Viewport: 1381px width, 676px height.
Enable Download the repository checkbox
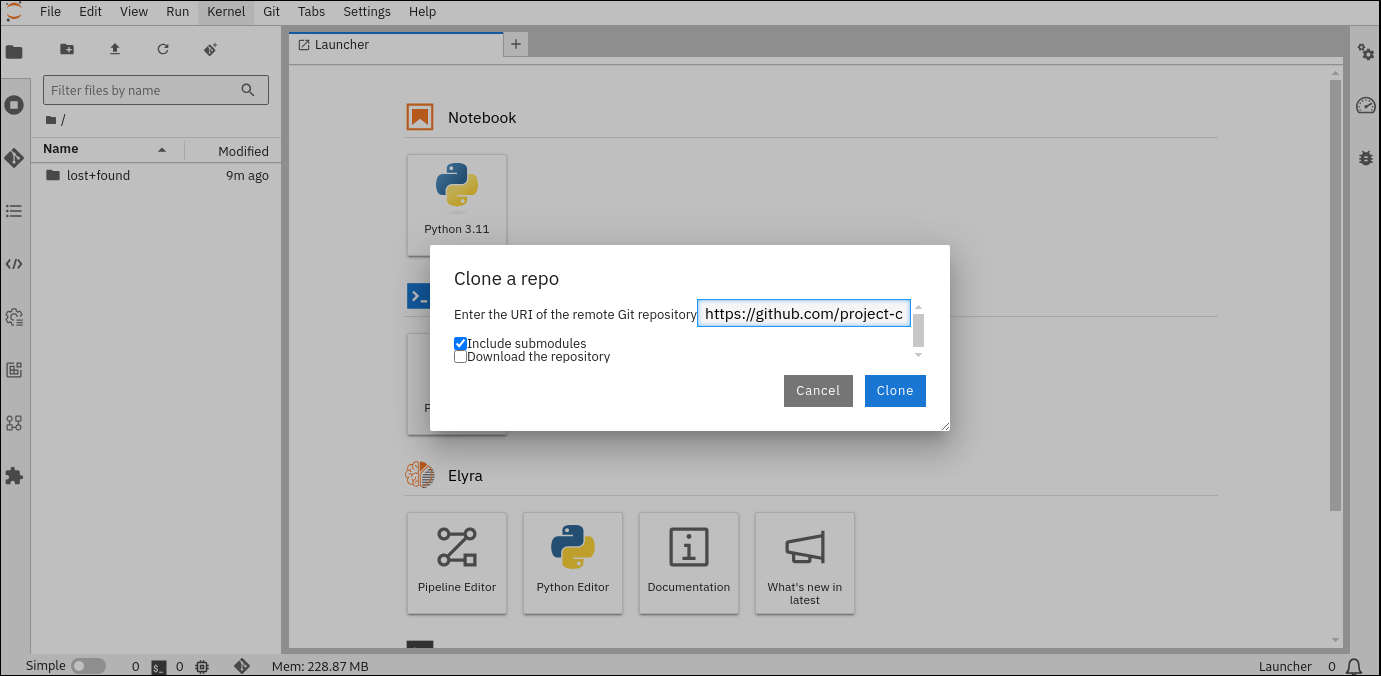461,357
